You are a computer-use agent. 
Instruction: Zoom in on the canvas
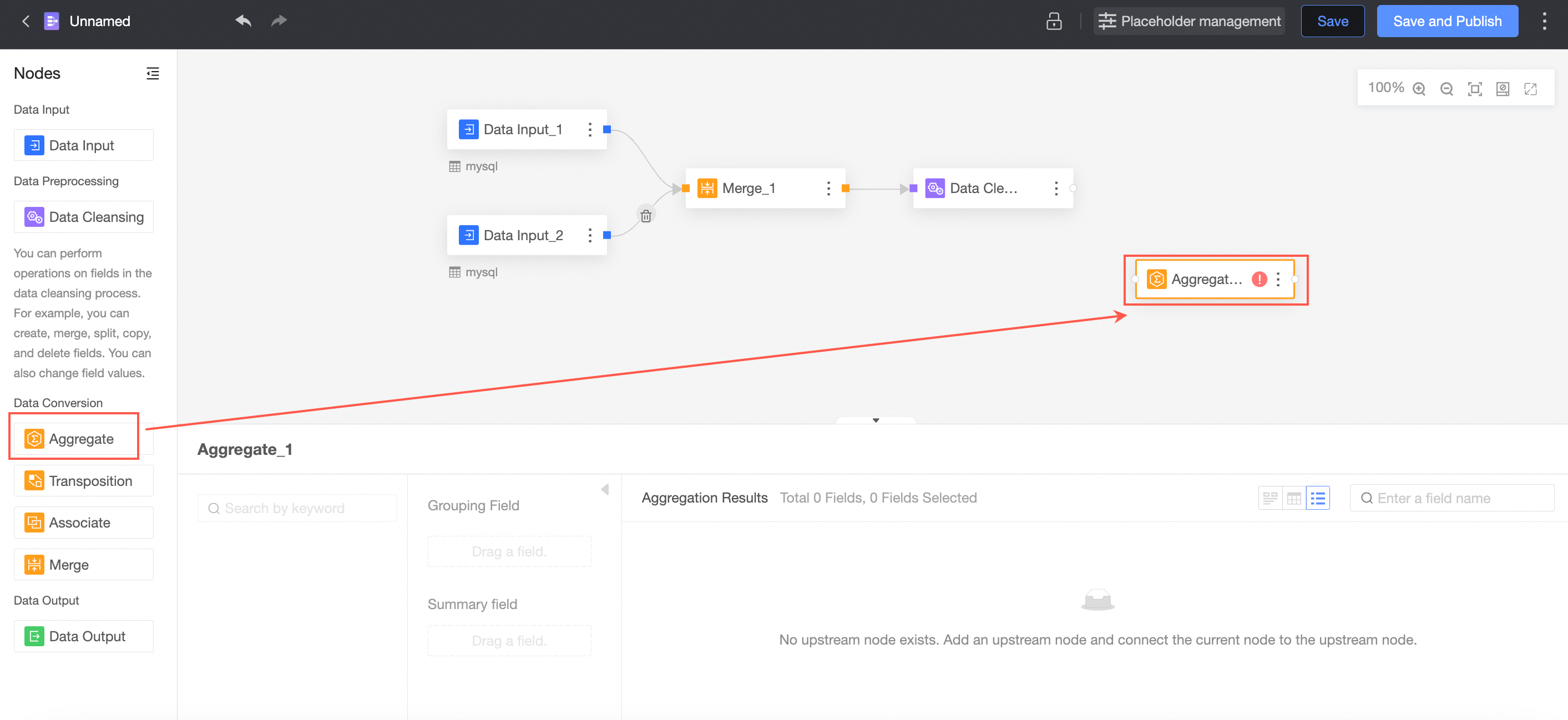[x=1419, y=89]
